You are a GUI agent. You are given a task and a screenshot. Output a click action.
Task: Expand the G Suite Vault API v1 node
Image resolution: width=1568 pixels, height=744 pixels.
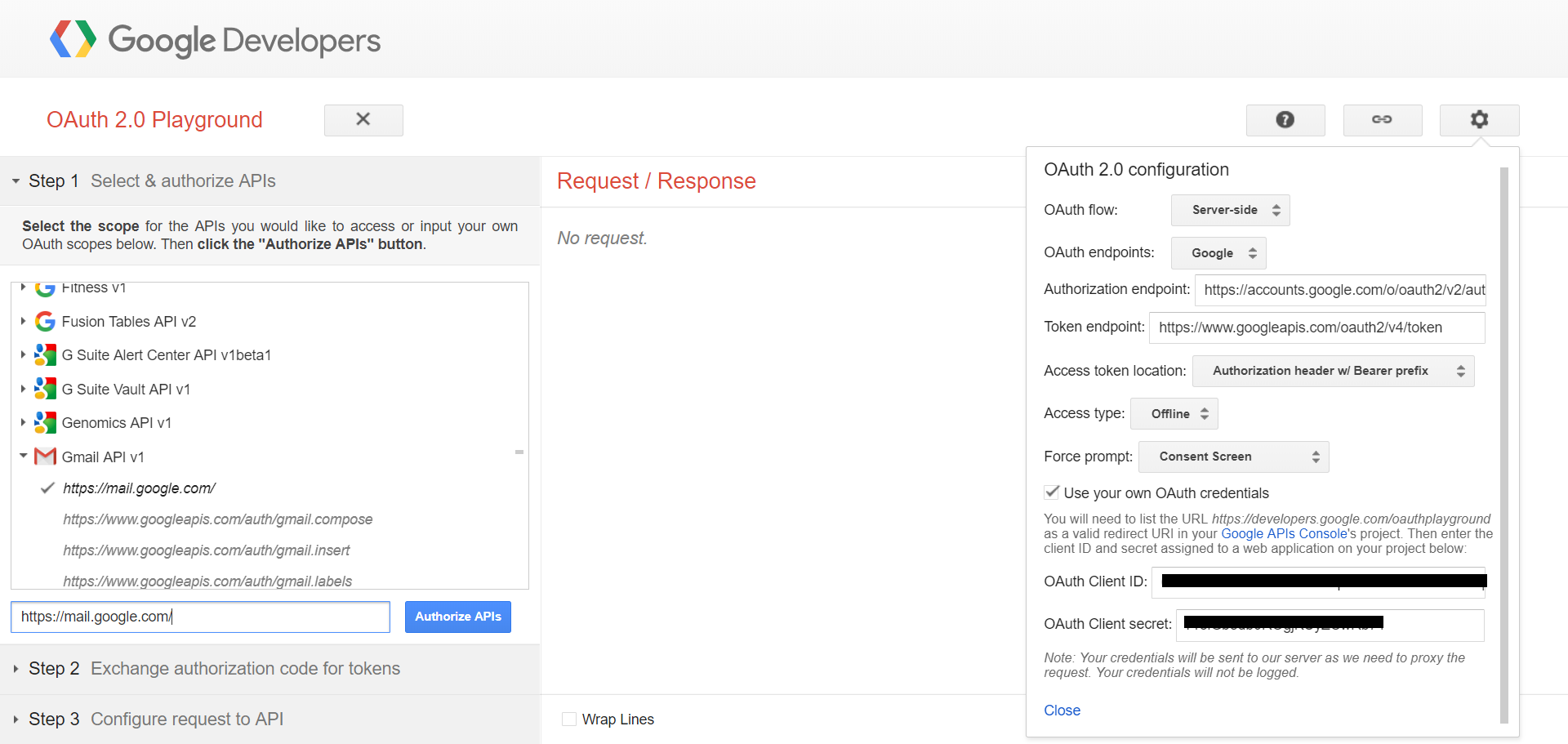24,389
